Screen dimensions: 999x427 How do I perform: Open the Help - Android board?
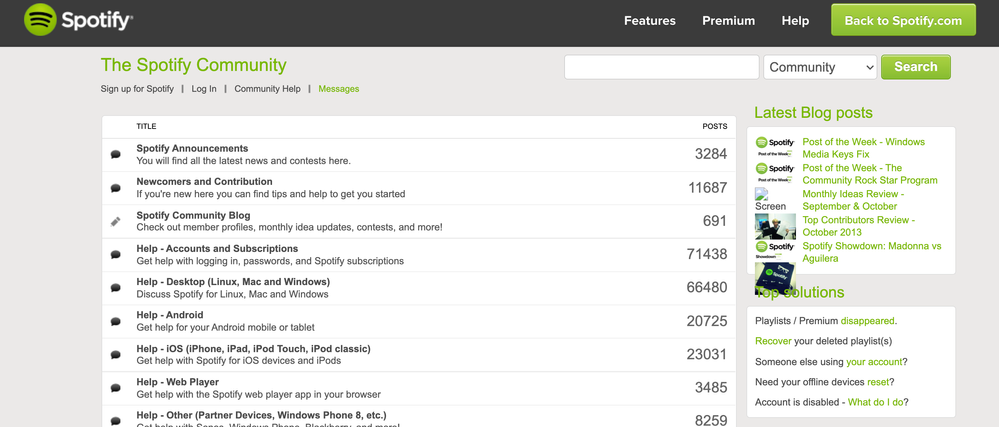[169, 315]
